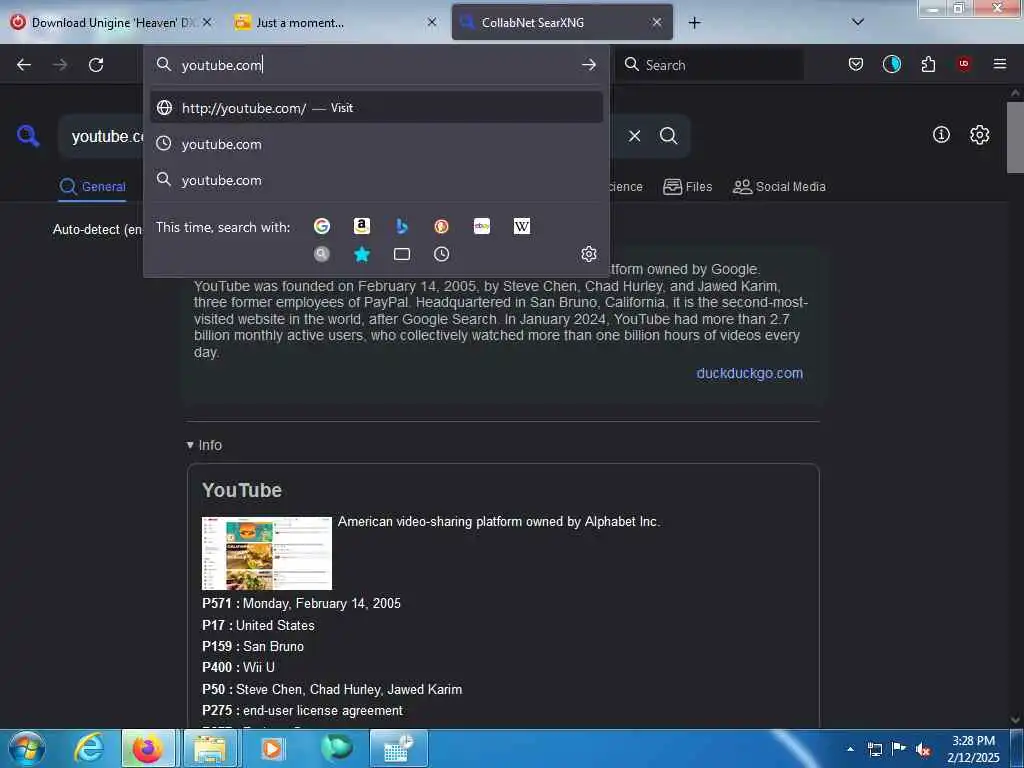Open the SearXNG engine icon in dropdown

tap(321, 254)
